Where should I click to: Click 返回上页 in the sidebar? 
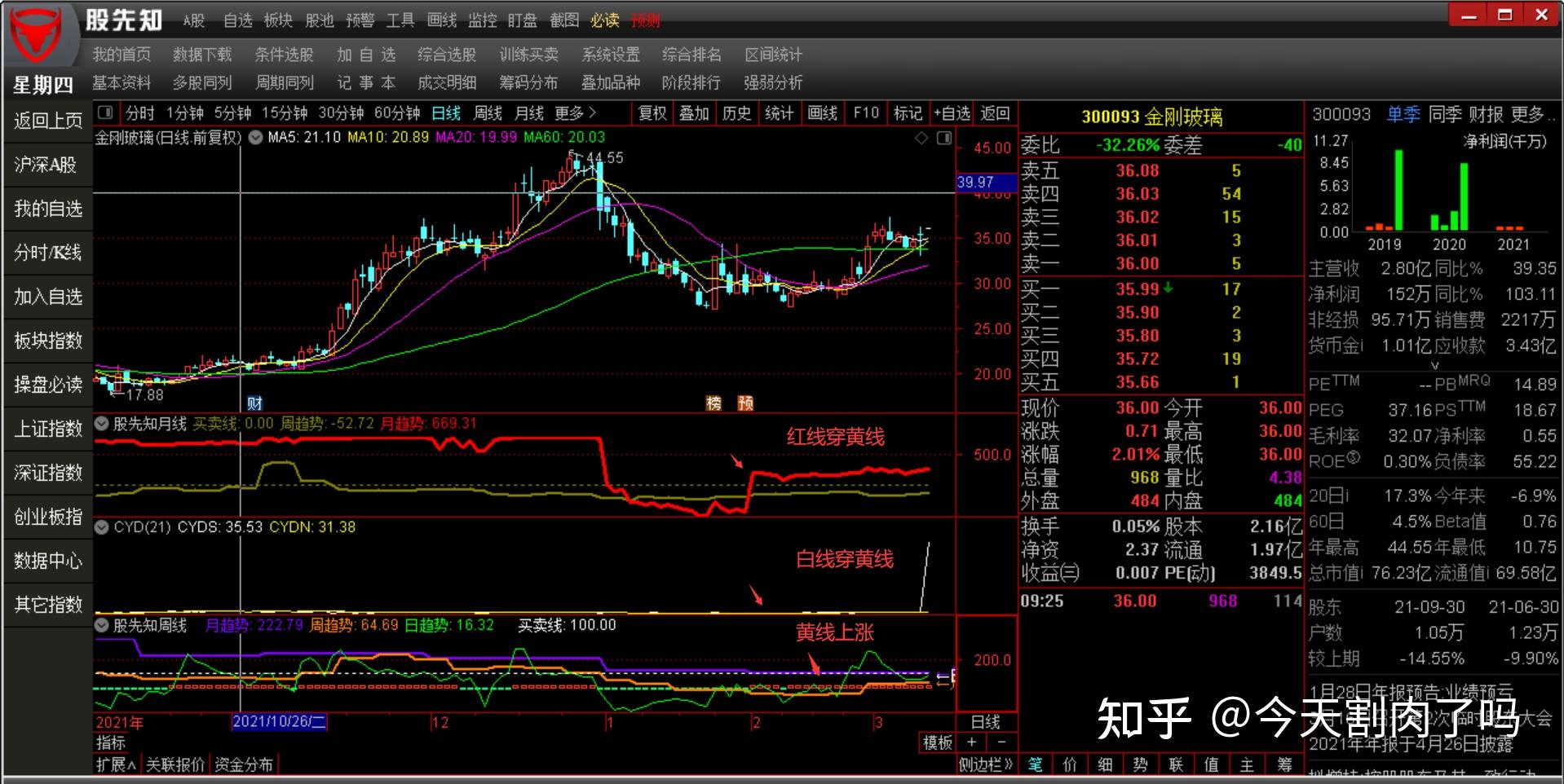[x=48, y=121]
